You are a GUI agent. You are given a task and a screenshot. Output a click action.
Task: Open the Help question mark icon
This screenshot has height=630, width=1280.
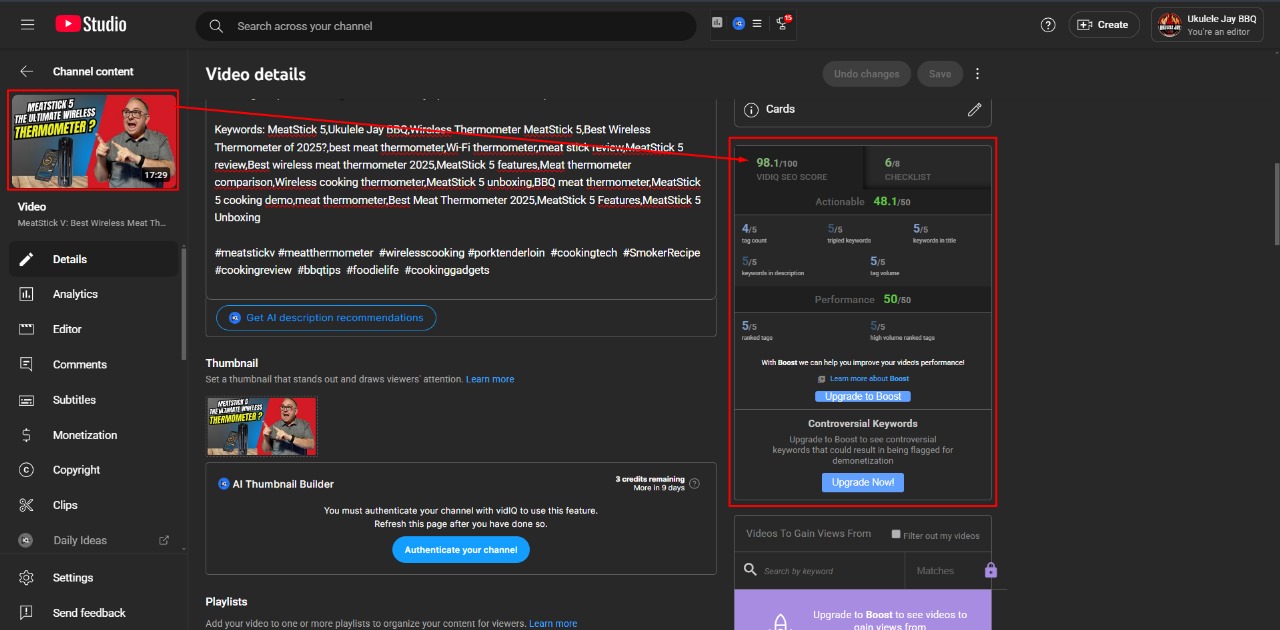tap(1048, 25)
